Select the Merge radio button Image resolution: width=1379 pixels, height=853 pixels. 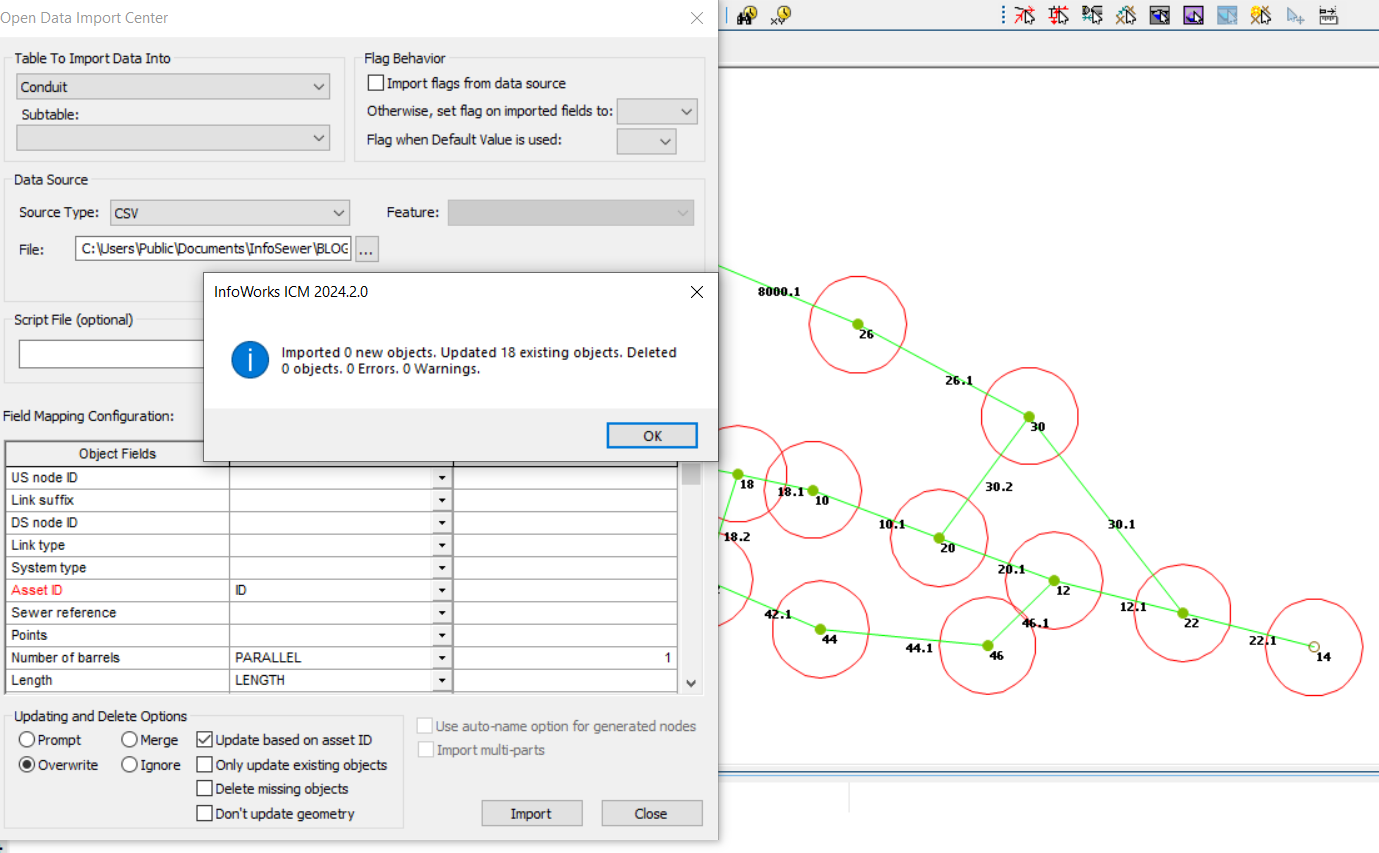[x=131, y=740]
